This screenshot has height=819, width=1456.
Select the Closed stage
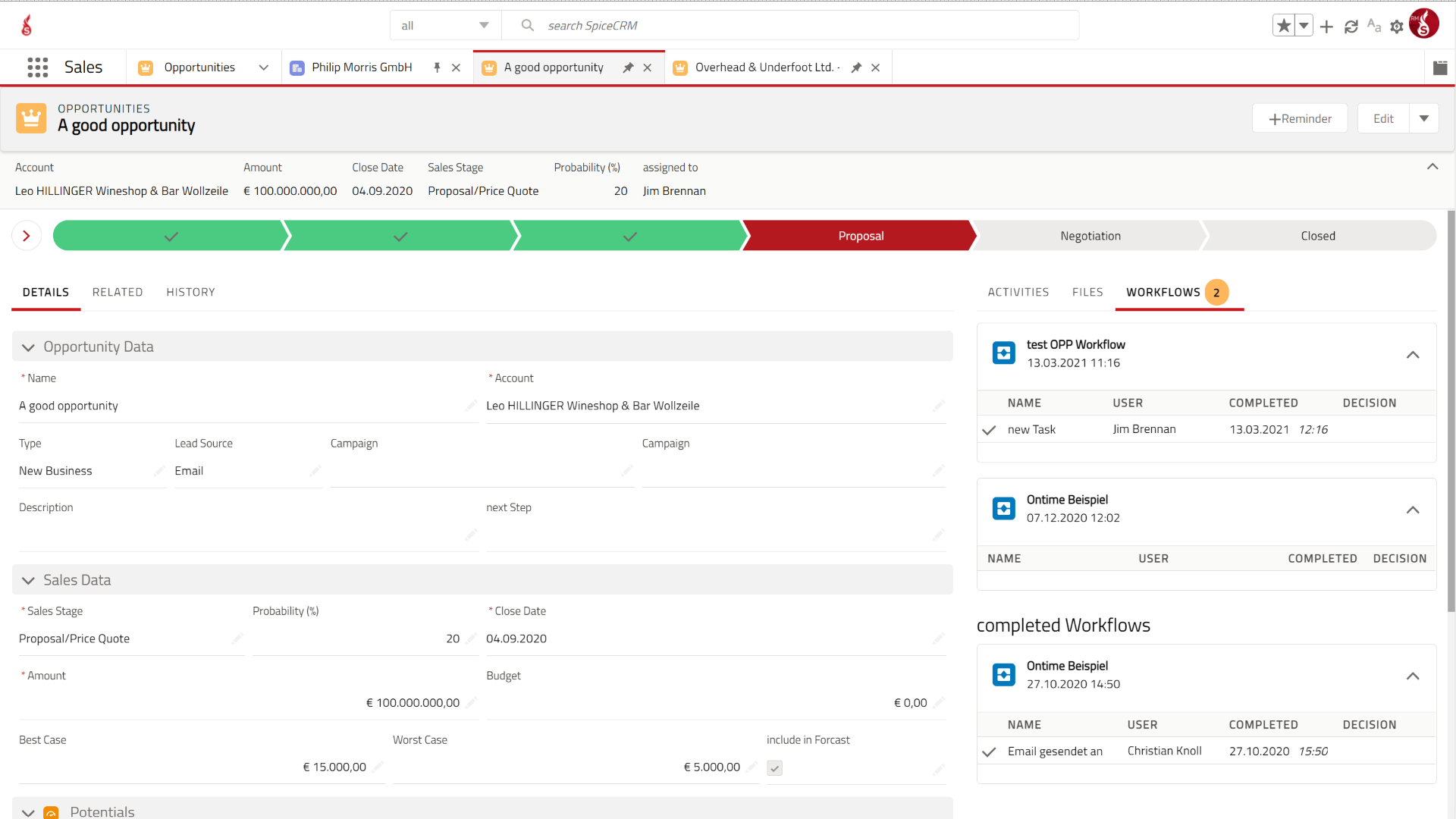(1318, 236)
